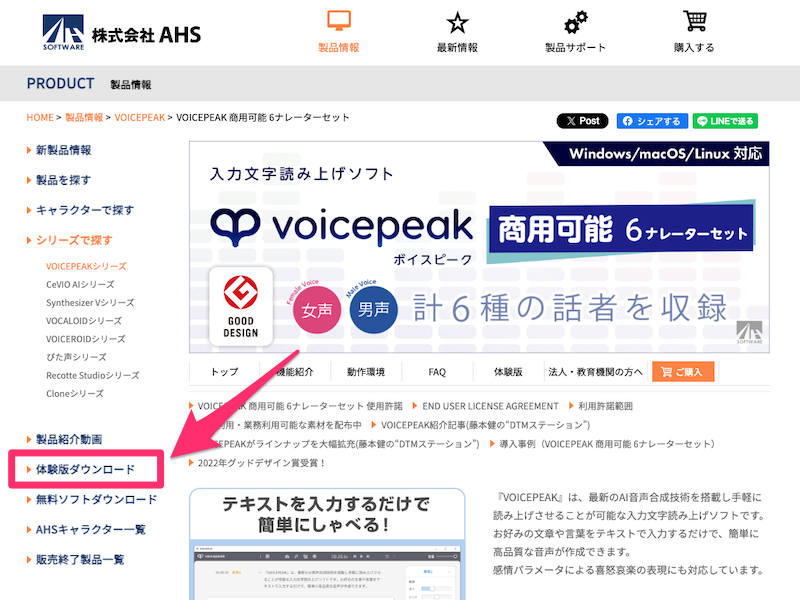The width and height of the screenshot is (800, 600).
Task: Expand シリーズで探す sidebar section
Action: (73, 240)
